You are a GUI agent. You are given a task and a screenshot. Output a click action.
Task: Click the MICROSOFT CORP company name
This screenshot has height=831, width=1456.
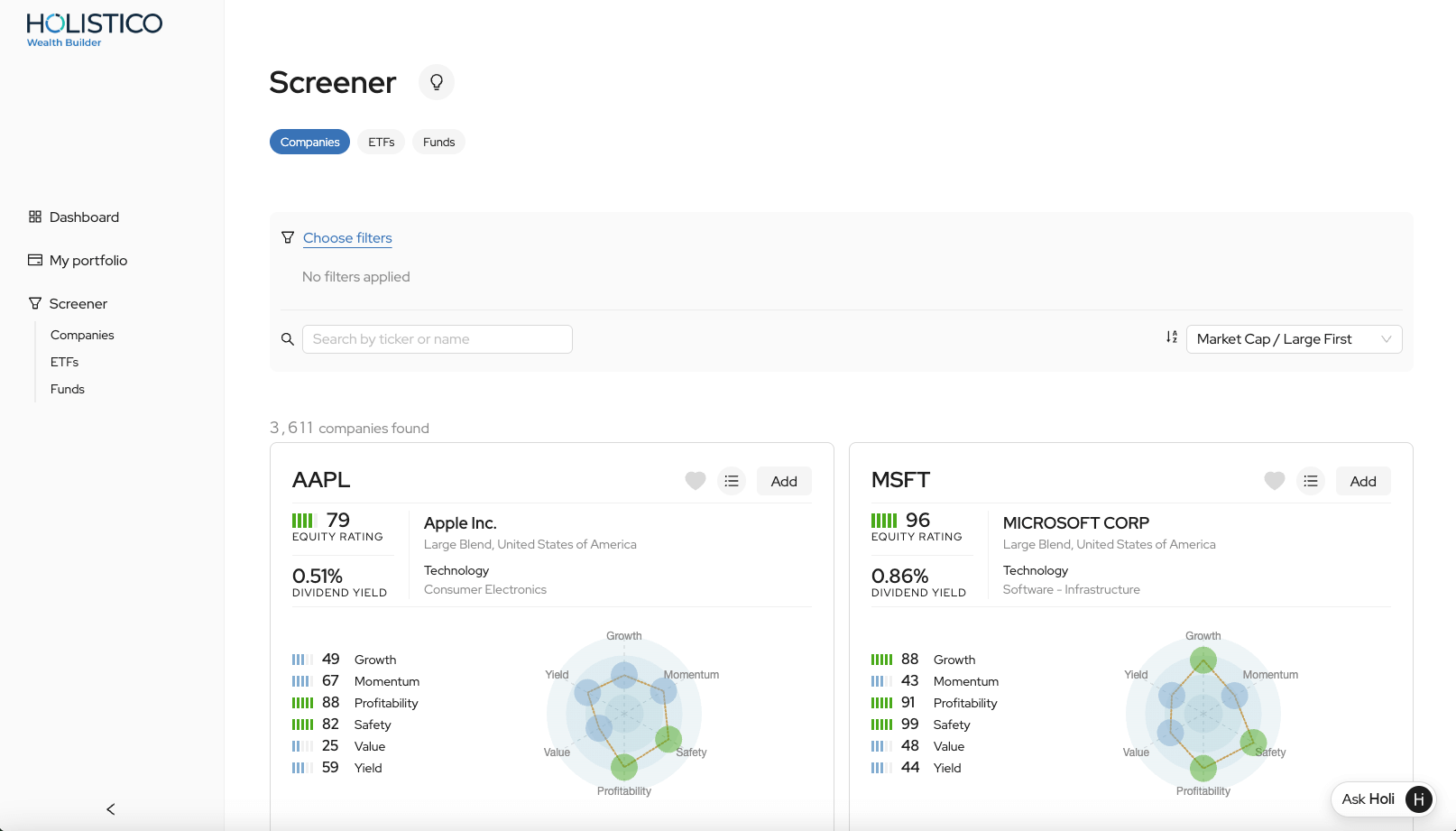[x=1076, y=522]
